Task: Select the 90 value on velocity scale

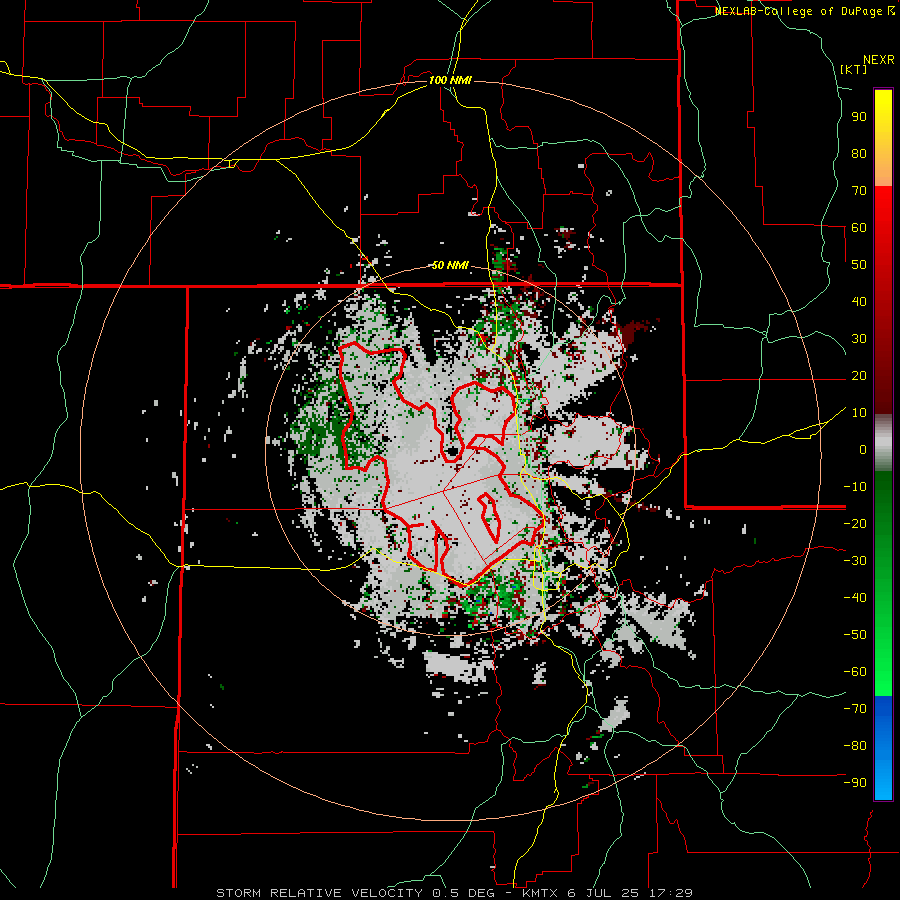Action: (x=859, y=117)
